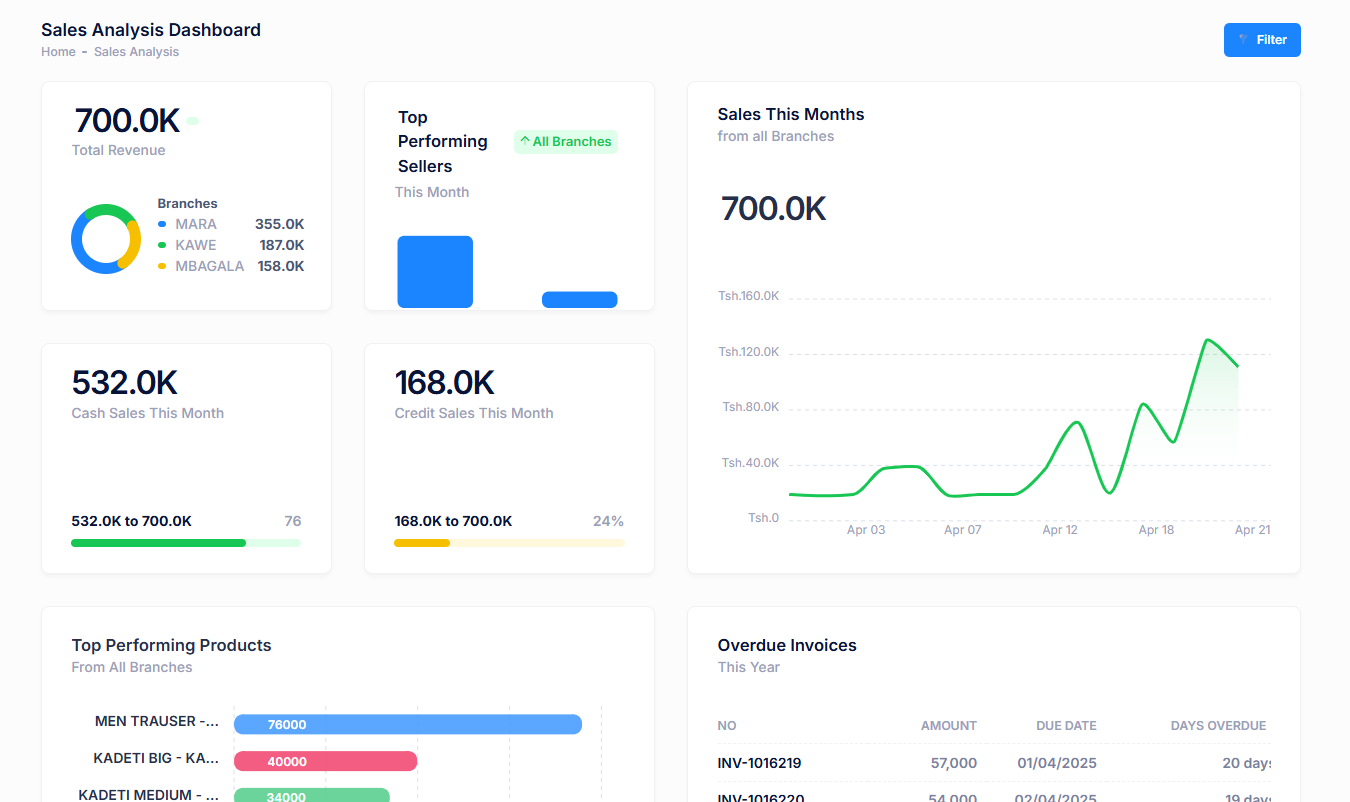The height and width of the screenshot is (802, 1350).
Task: Click the short seller bar on right
Action: point(579,299)
